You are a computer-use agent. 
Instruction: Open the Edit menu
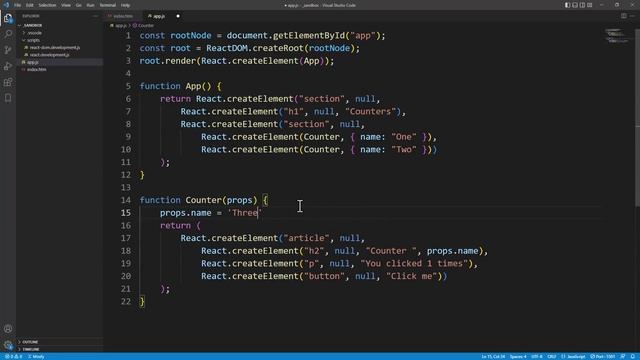(30, 5)
